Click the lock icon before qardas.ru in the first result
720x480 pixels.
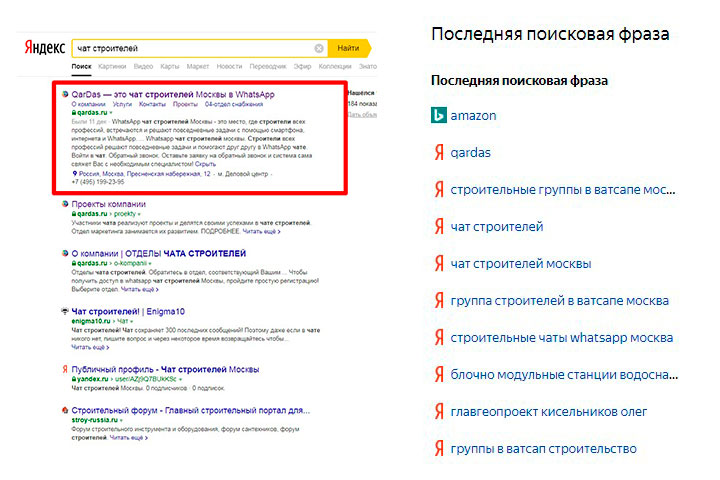click(x=73, y=113)
